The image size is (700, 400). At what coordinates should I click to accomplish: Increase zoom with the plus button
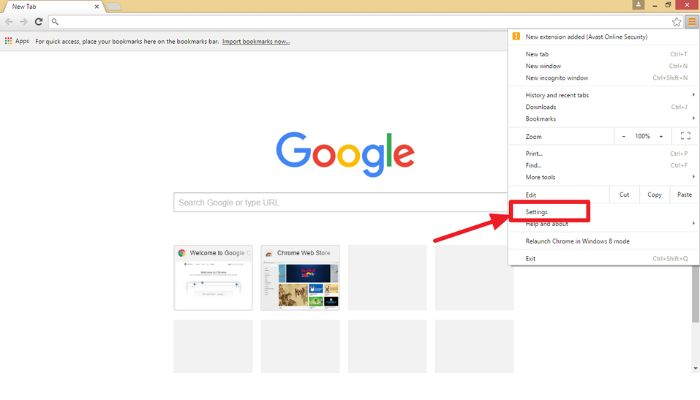(x=661, y=136)
